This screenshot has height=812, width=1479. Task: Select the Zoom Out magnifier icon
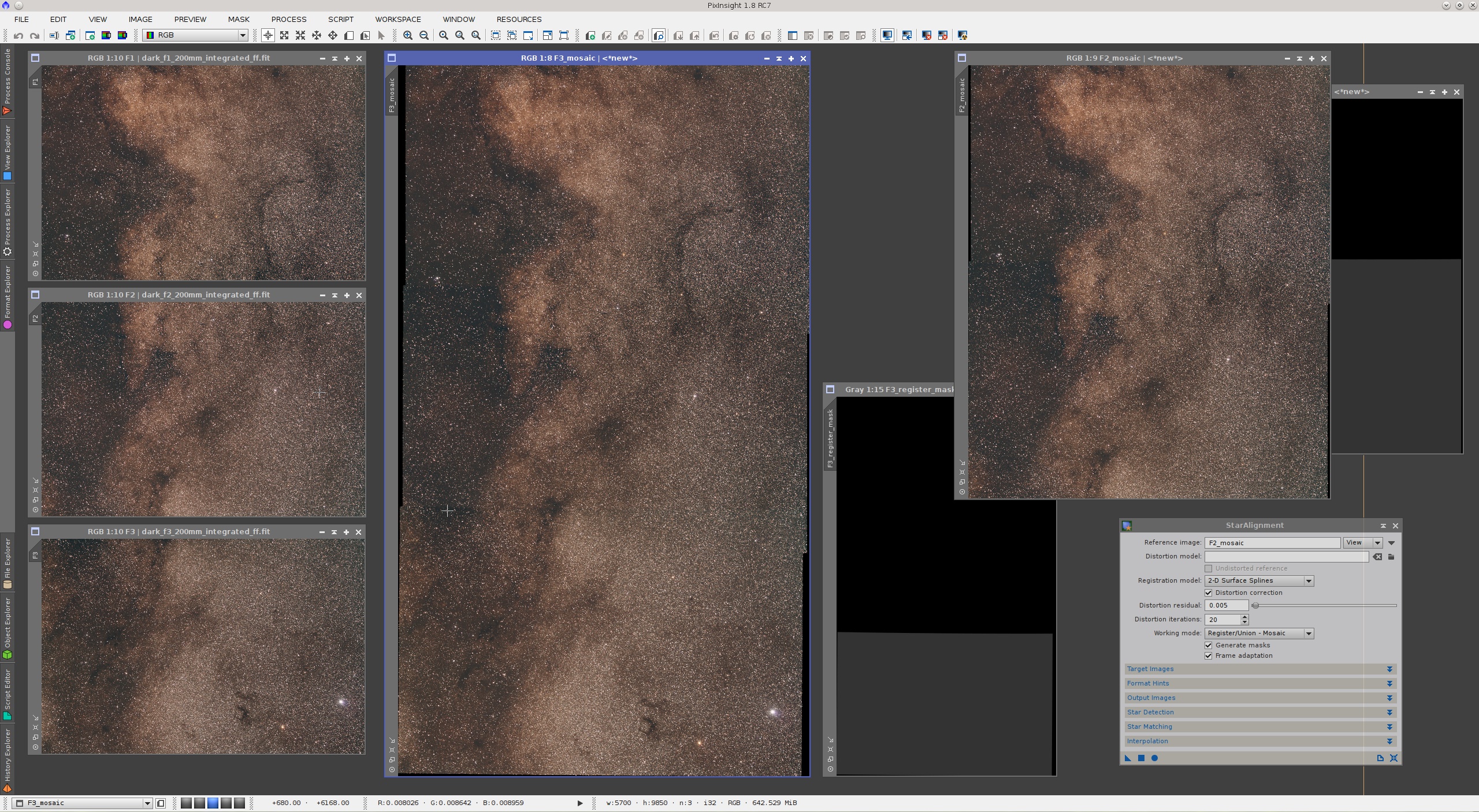coord(424,35)
